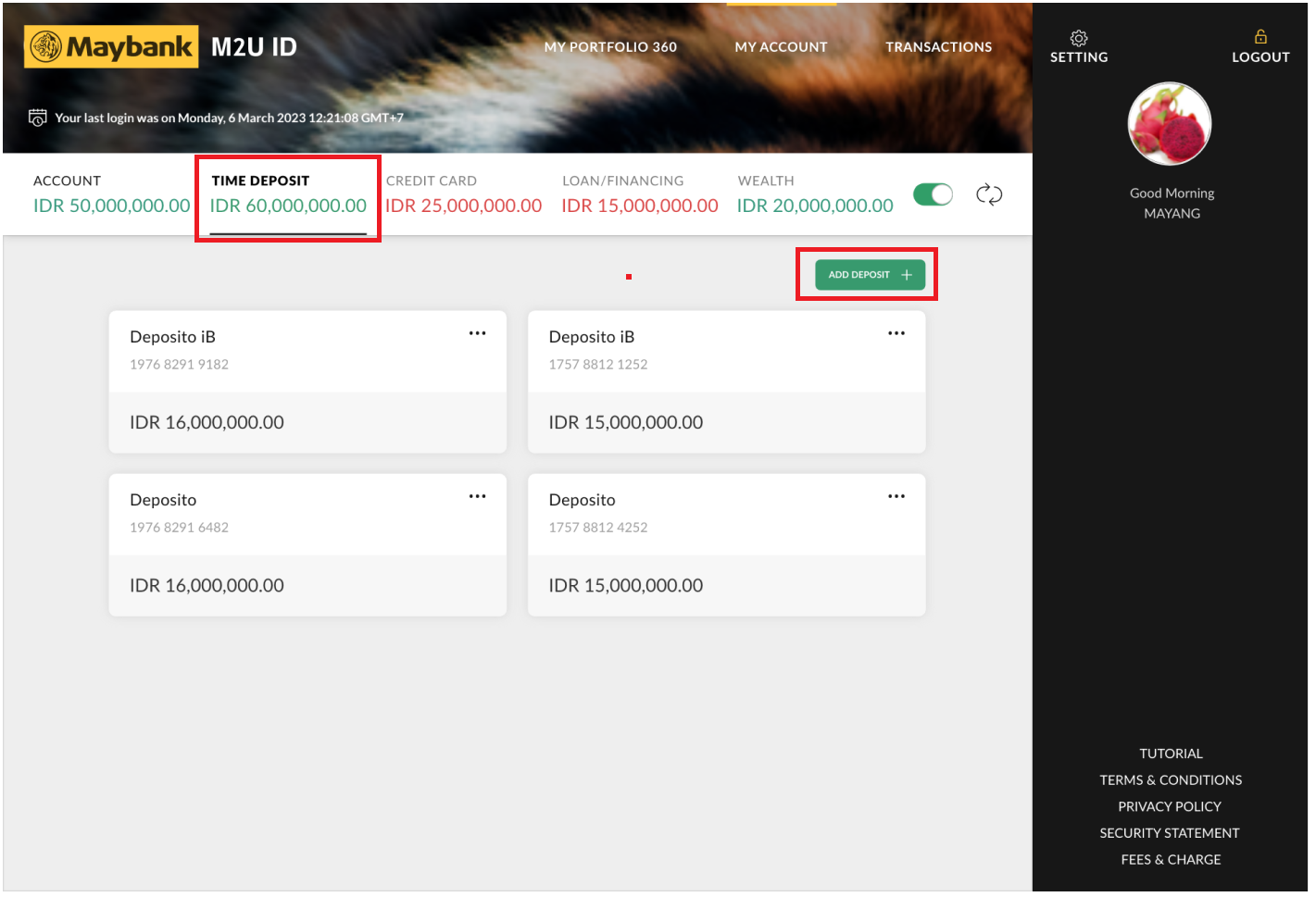Click the Account balance IDR 50,000,000.00

(x=111, y=206)
